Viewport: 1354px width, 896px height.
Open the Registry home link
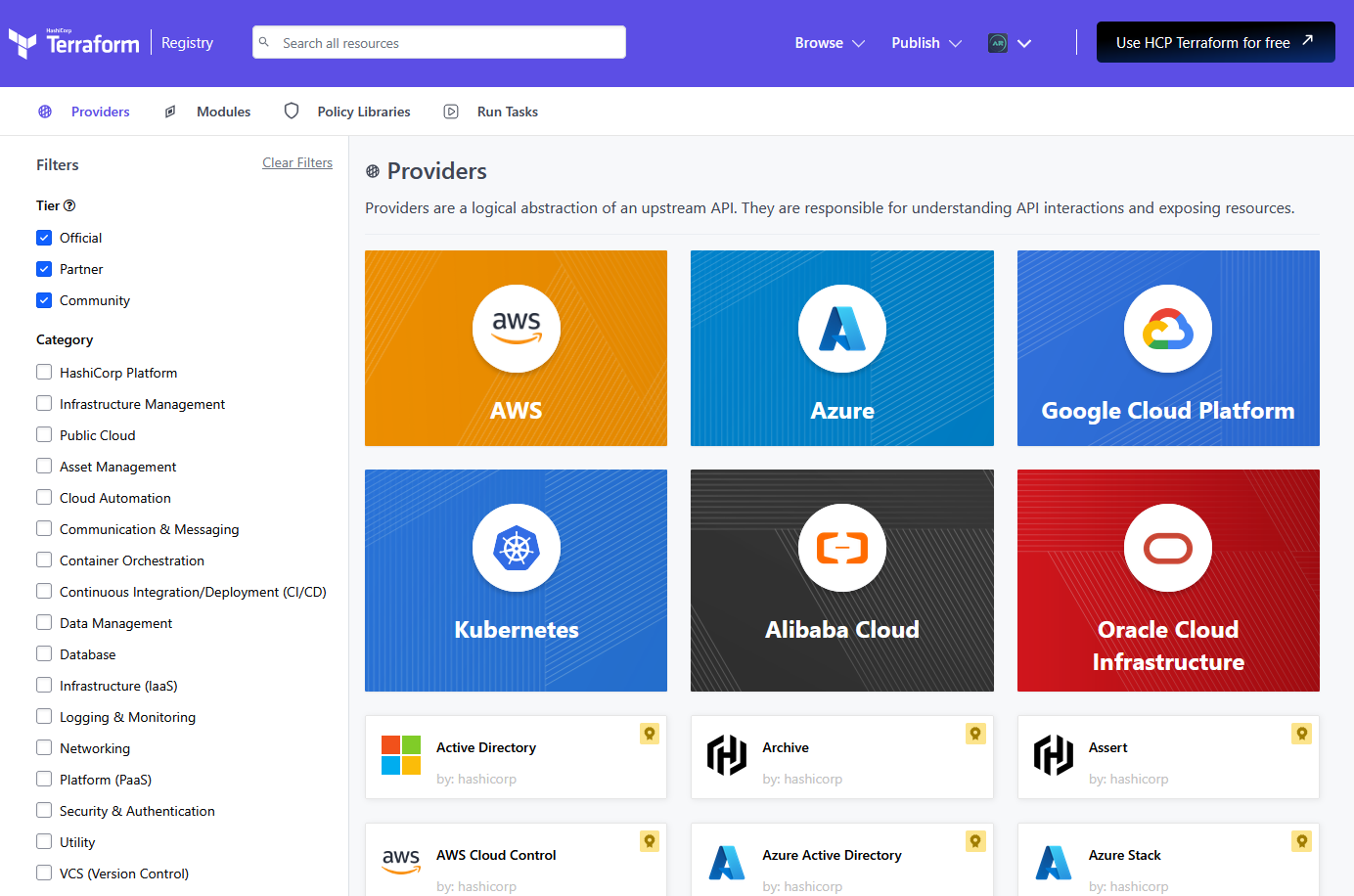pos(187,43)
